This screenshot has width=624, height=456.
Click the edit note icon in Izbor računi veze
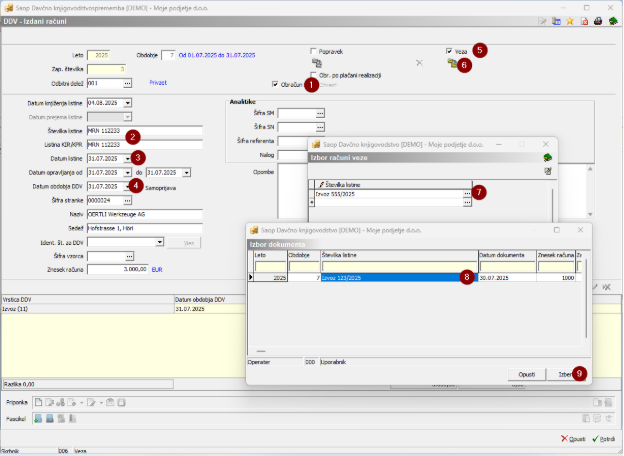tap(548, 171)
